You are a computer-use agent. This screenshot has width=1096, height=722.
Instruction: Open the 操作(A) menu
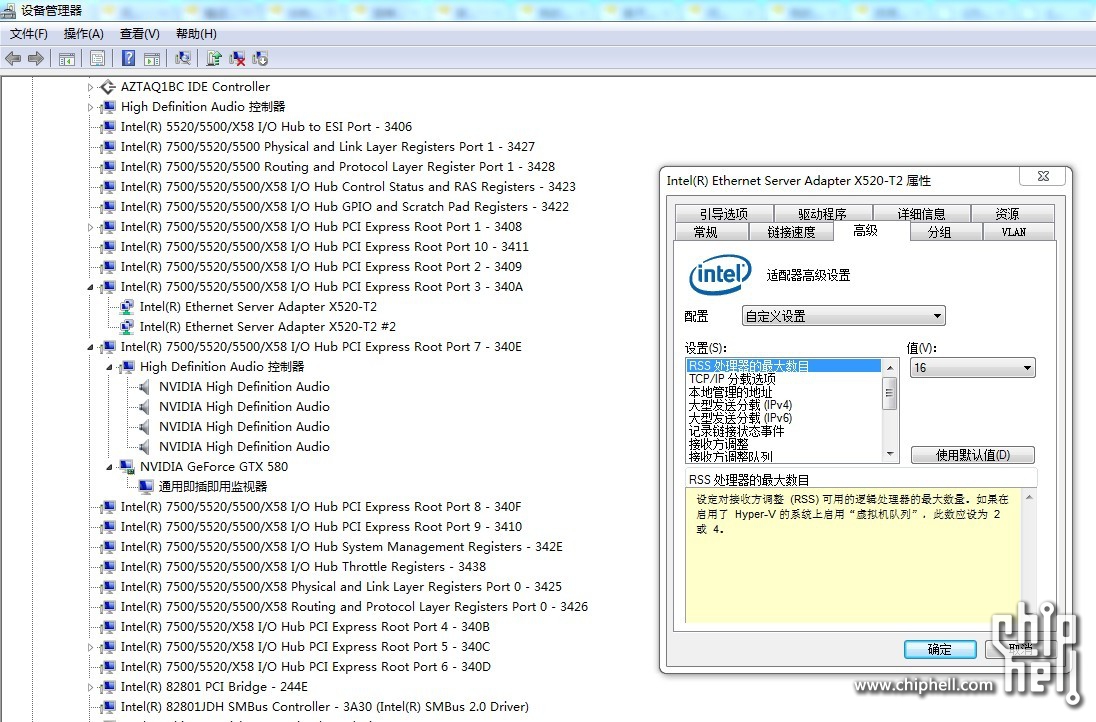84,33
